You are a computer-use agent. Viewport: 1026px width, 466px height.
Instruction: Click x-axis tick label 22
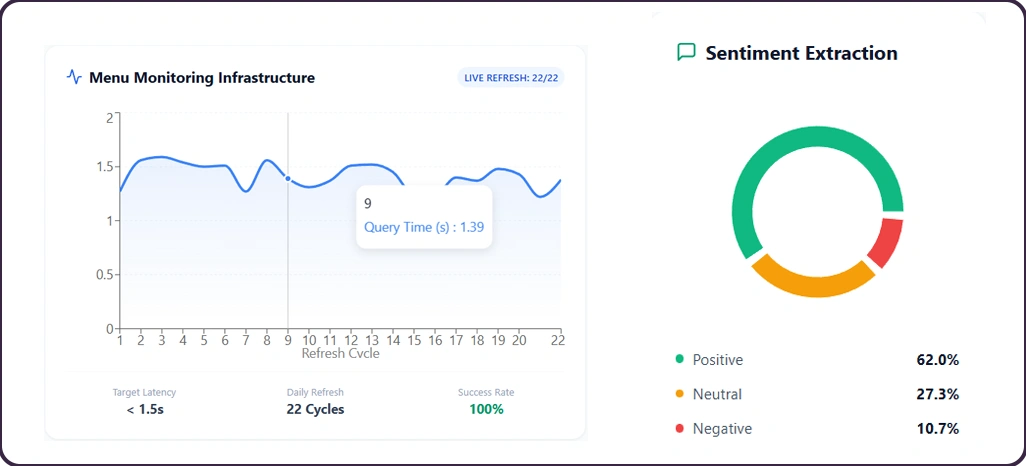coord(558,340)
